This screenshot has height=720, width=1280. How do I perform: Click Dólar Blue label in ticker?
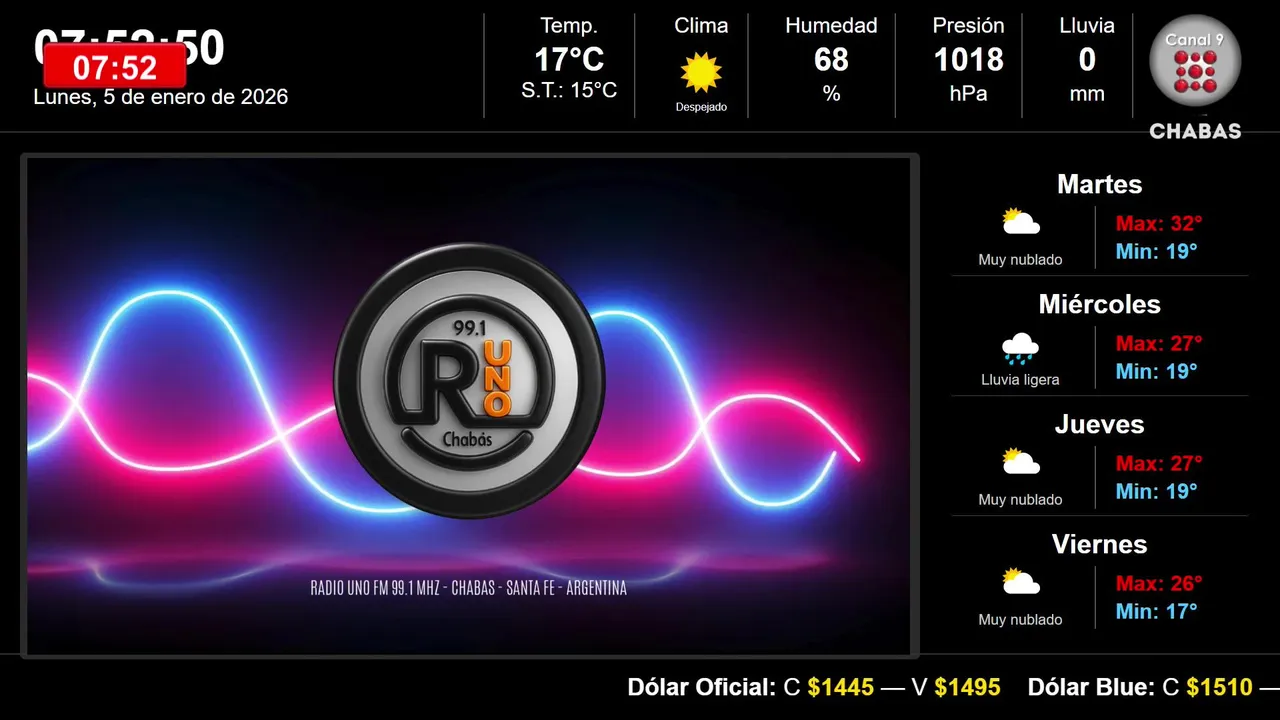point(1091,687)
